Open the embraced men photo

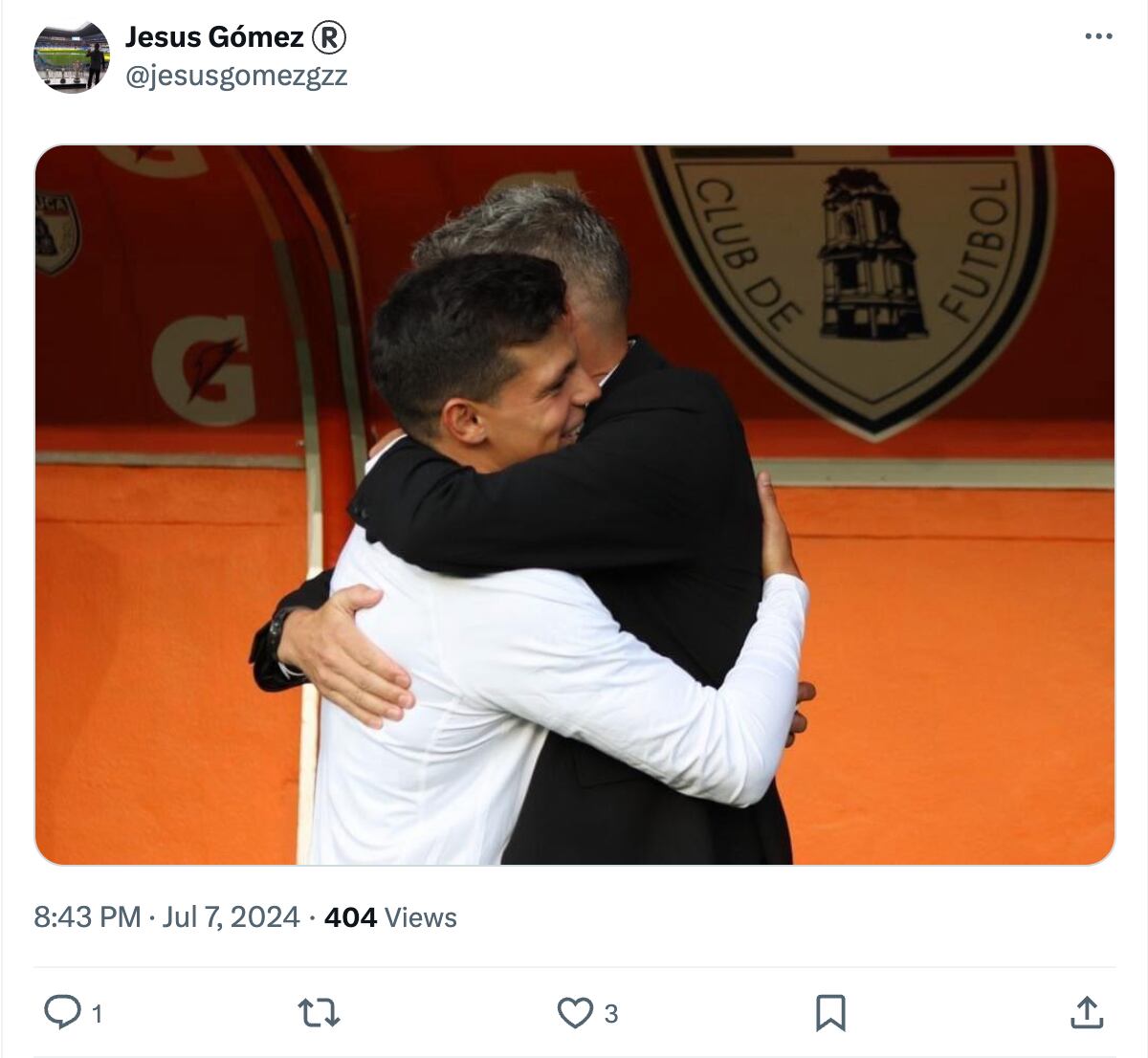[575, 505]
